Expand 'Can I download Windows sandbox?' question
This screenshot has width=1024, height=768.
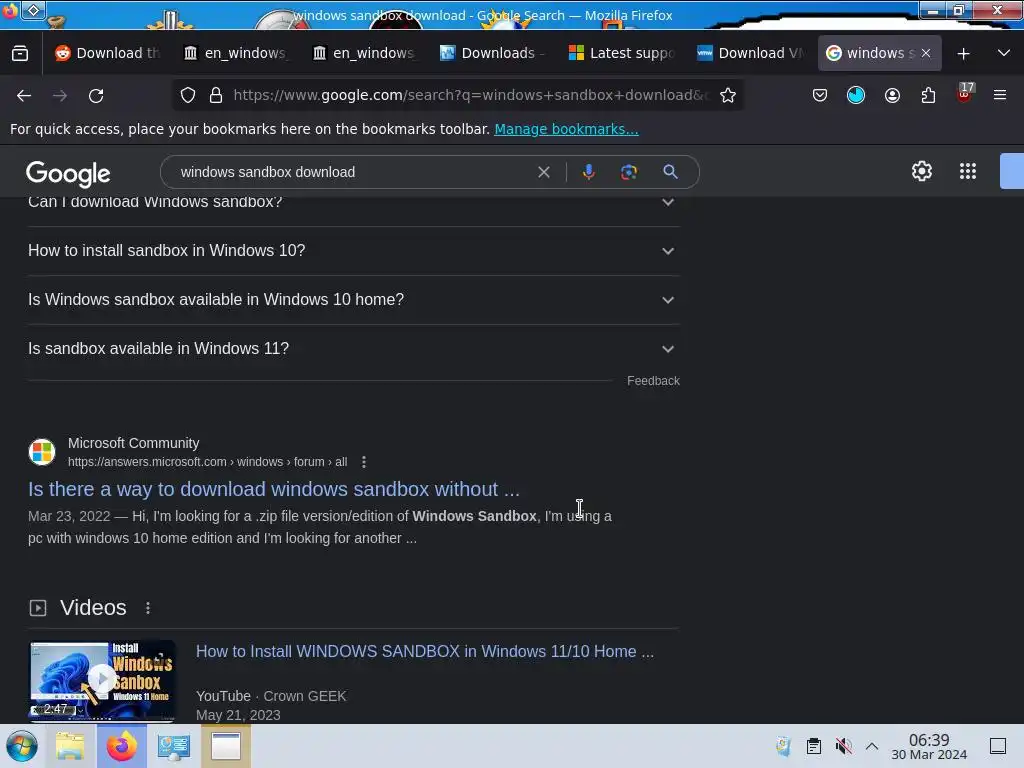coord(353,202)
